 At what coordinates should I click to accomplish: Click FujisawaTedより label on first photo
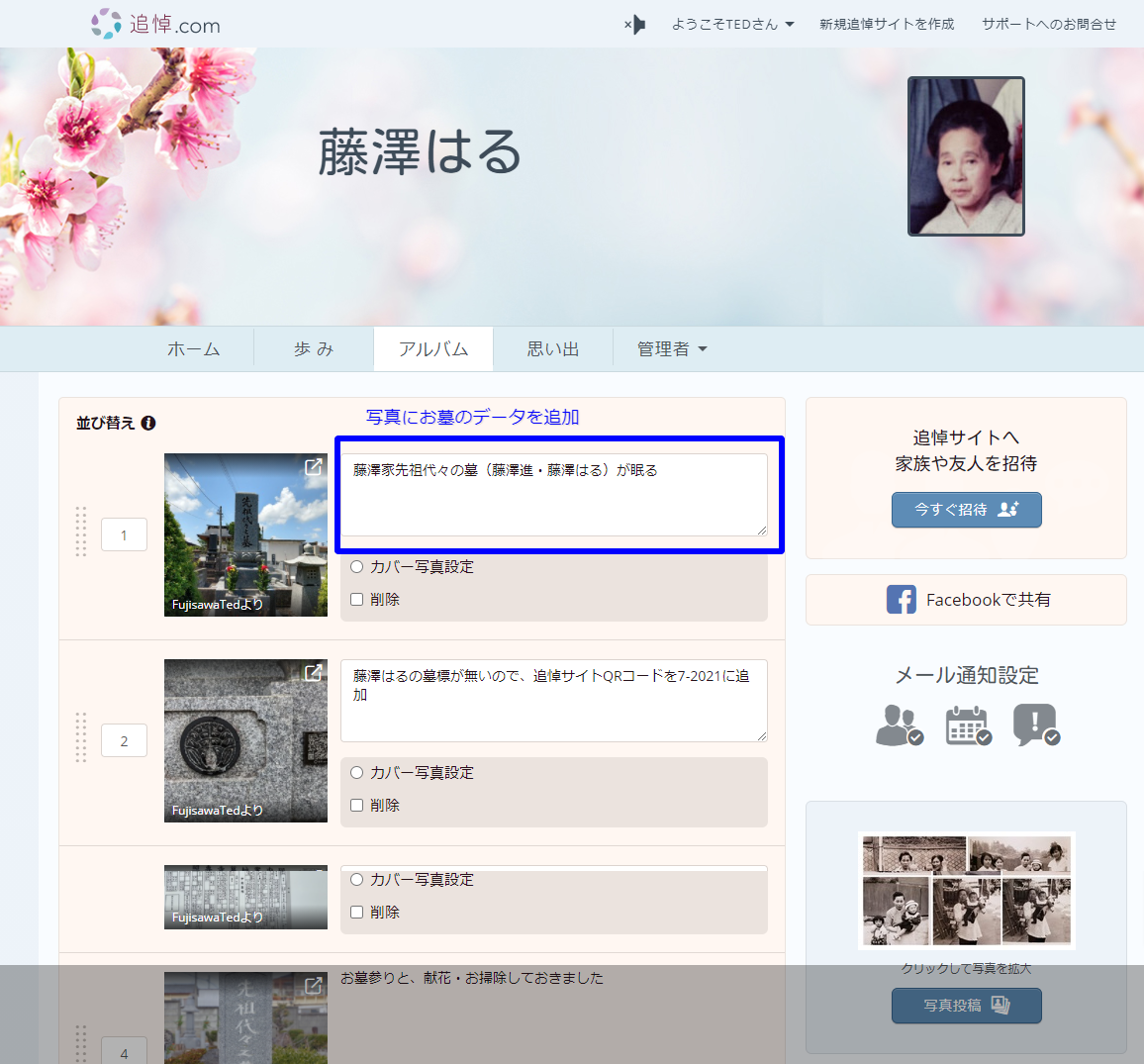tap(218, 604)
